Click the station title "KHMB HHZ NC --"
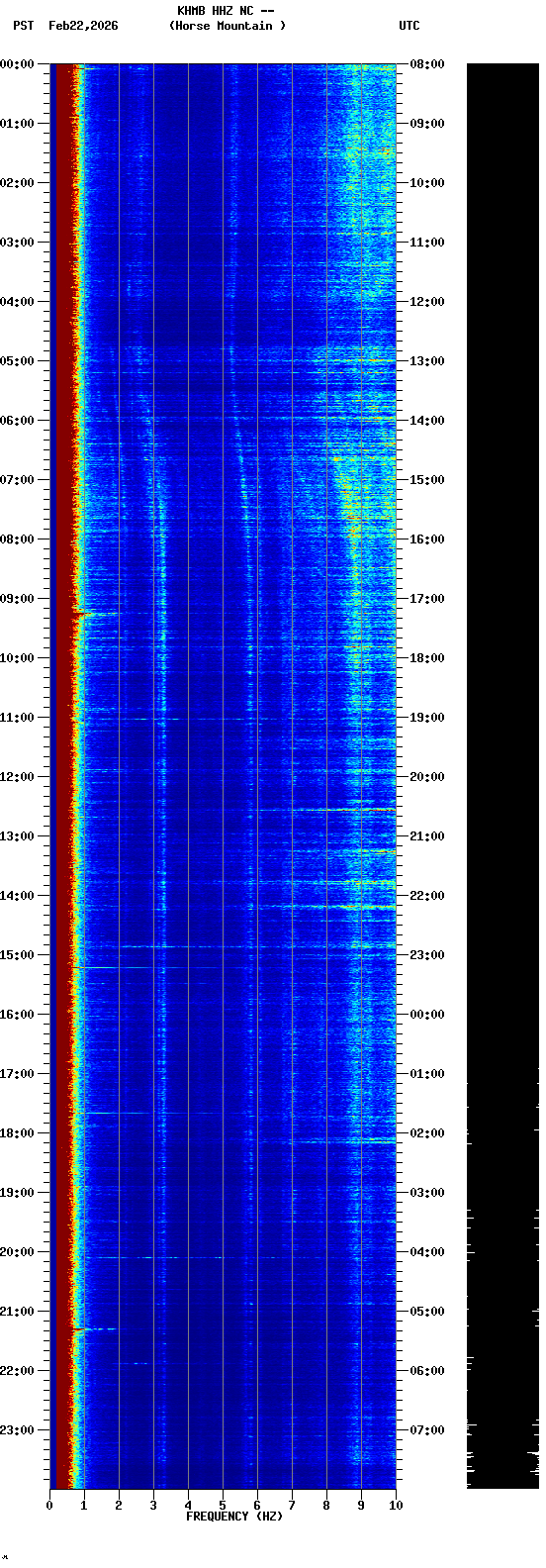This screenshot has width=546, height=1568. click(226, 11)
